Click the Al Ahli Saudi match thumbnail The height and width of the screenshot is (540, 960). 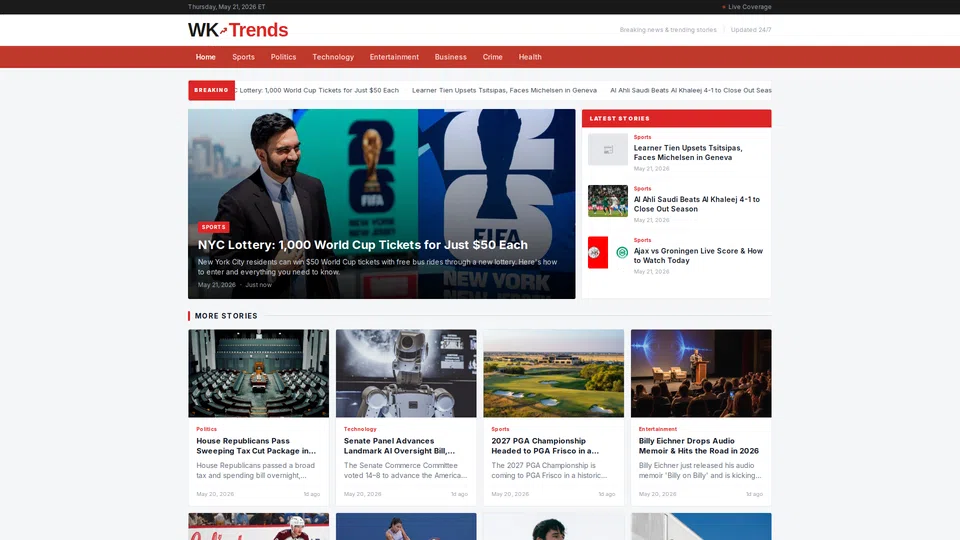608,201
